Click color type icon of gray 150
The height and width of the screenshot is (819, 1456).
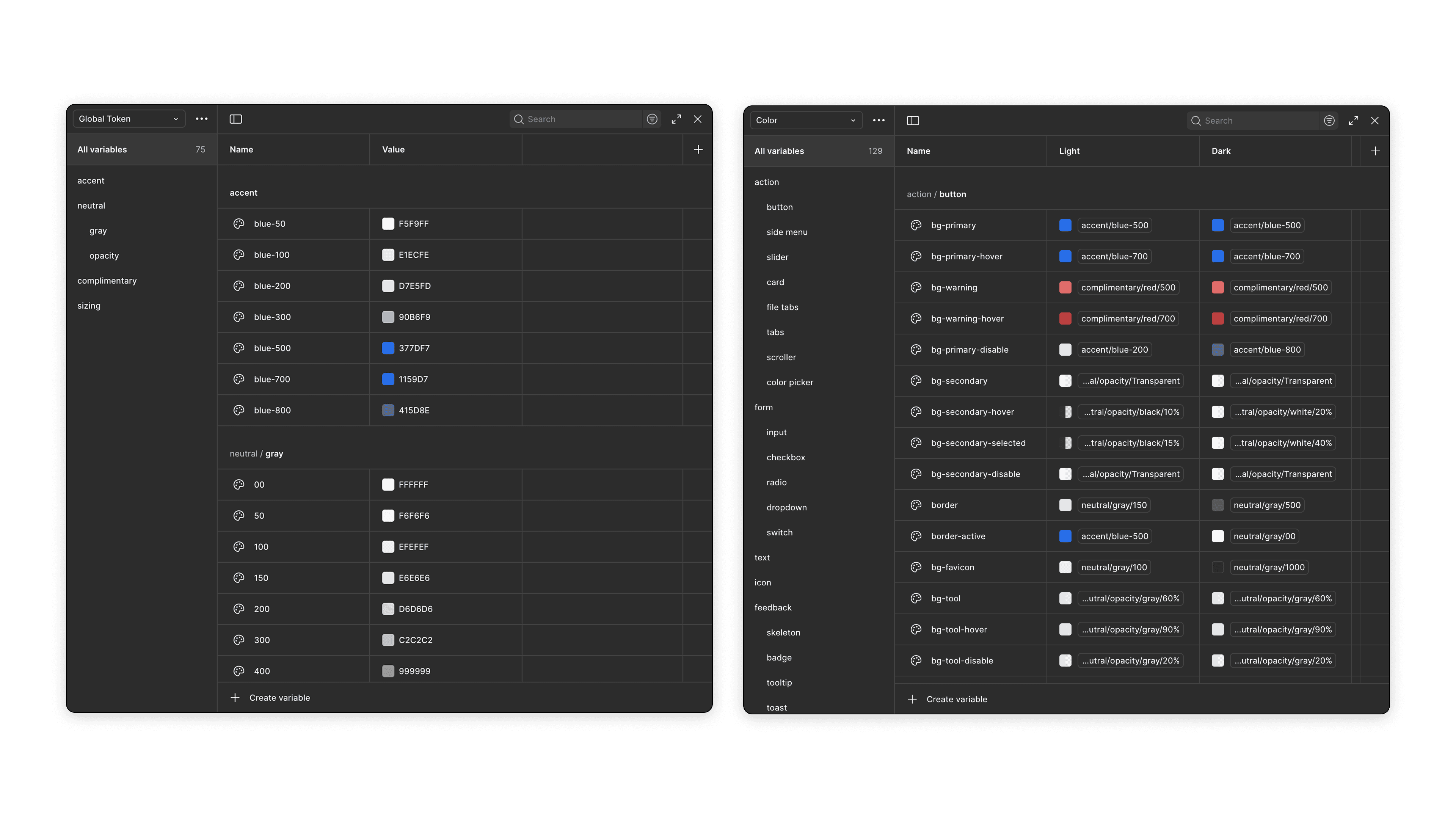point(238,577)
